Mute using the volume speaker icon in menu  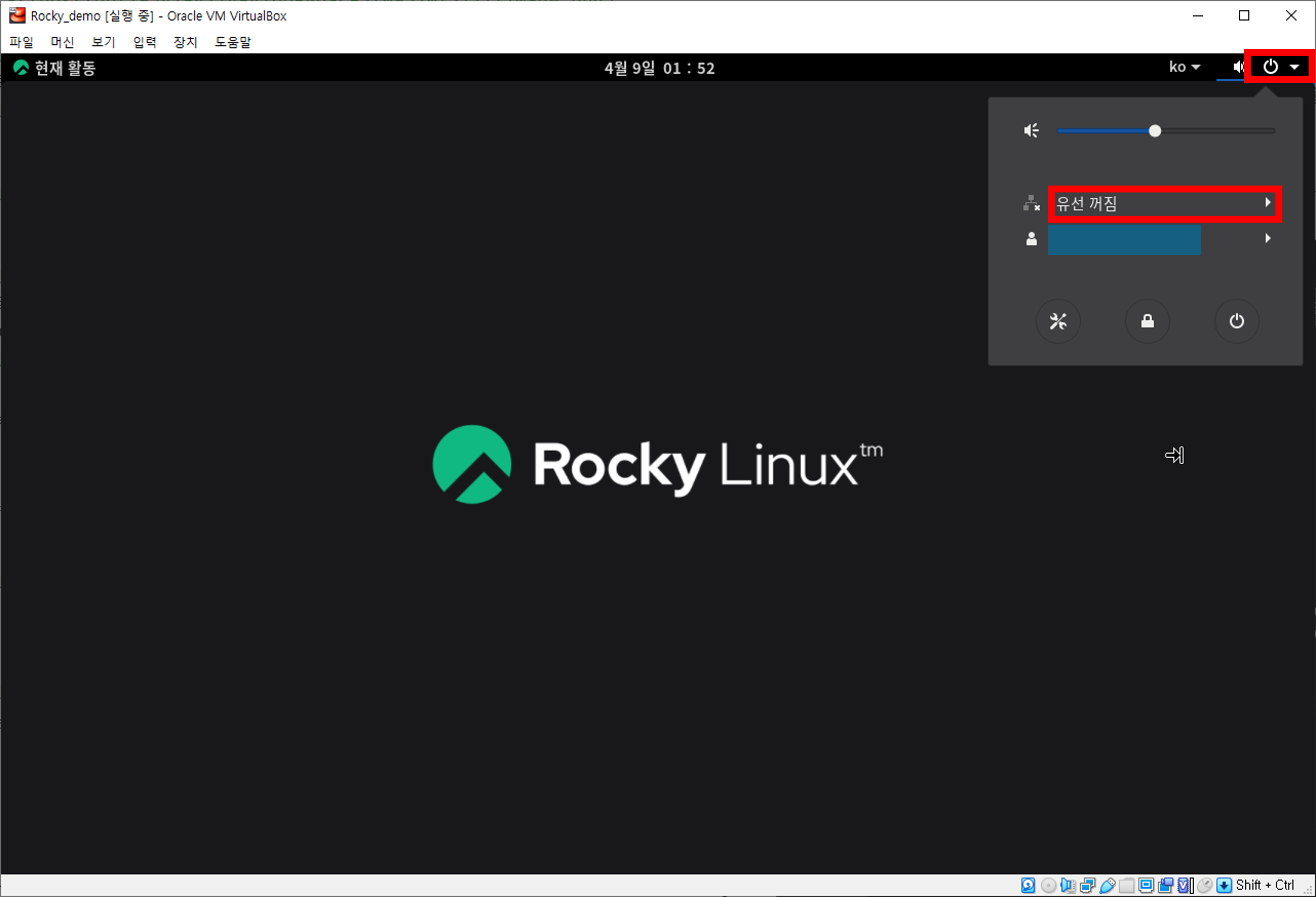[x=1031, y=131]
